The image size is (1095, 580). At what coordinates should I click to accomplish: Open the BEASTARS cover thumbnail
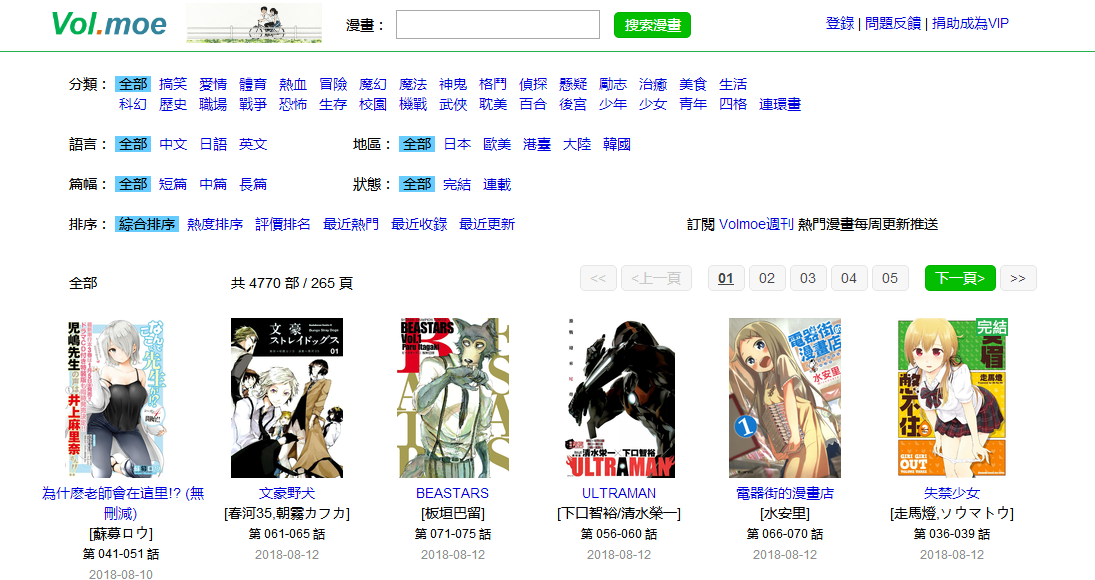453,398
